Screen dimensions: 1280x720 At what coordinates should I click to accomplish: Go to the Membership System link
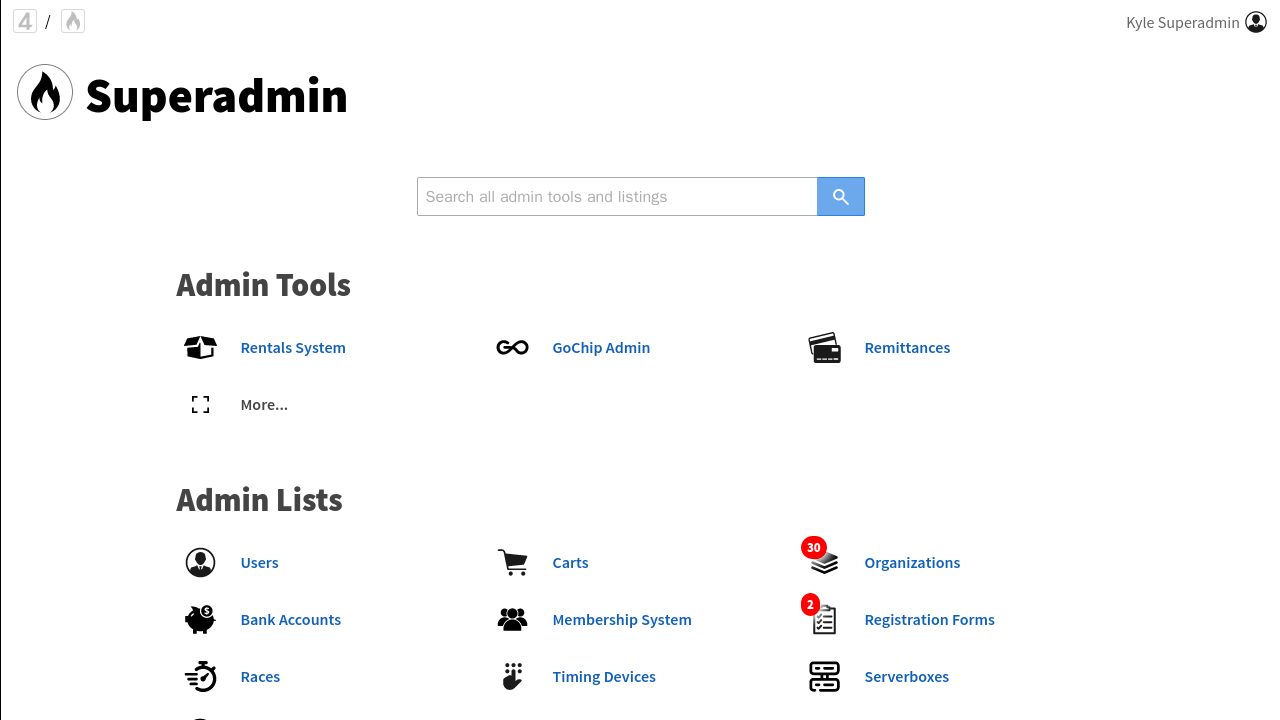tap(621, 619)
